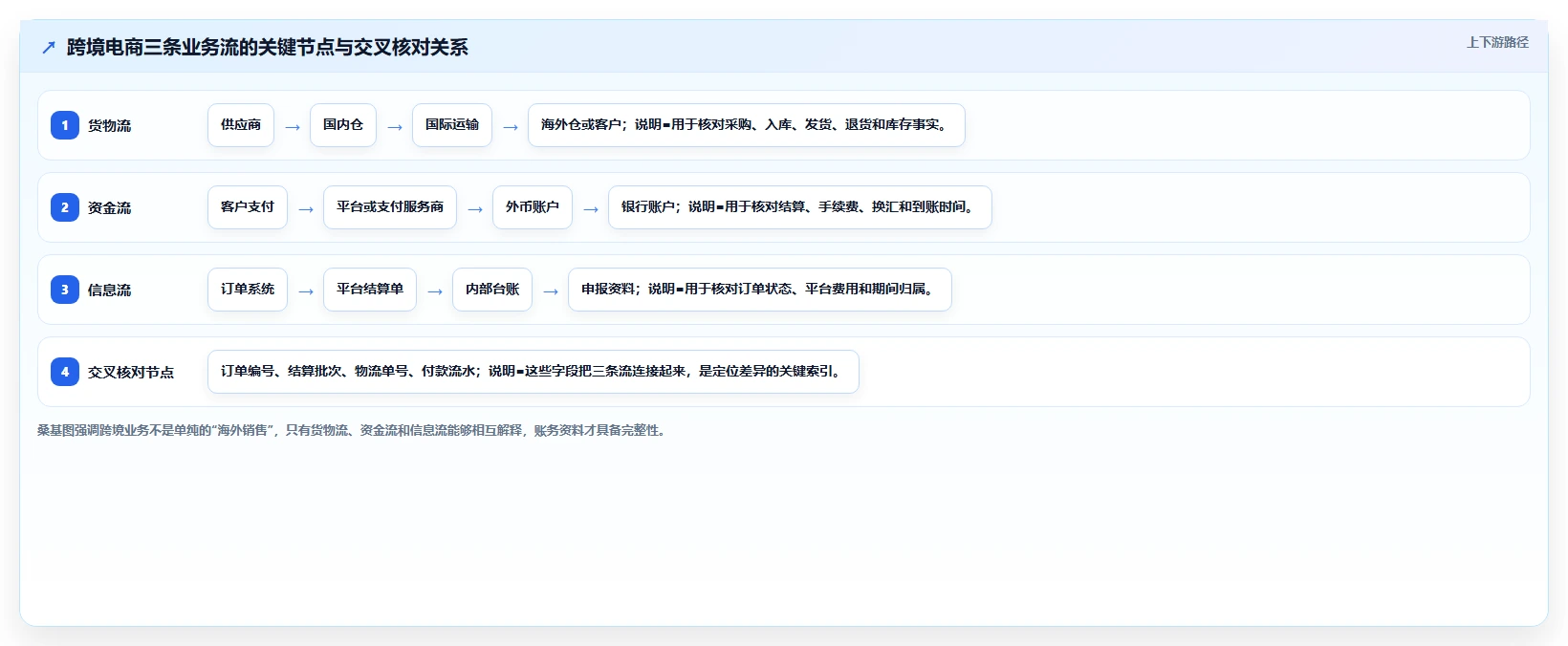
Task: Click the 客户支付 node
Action: (x=248, y=207)
